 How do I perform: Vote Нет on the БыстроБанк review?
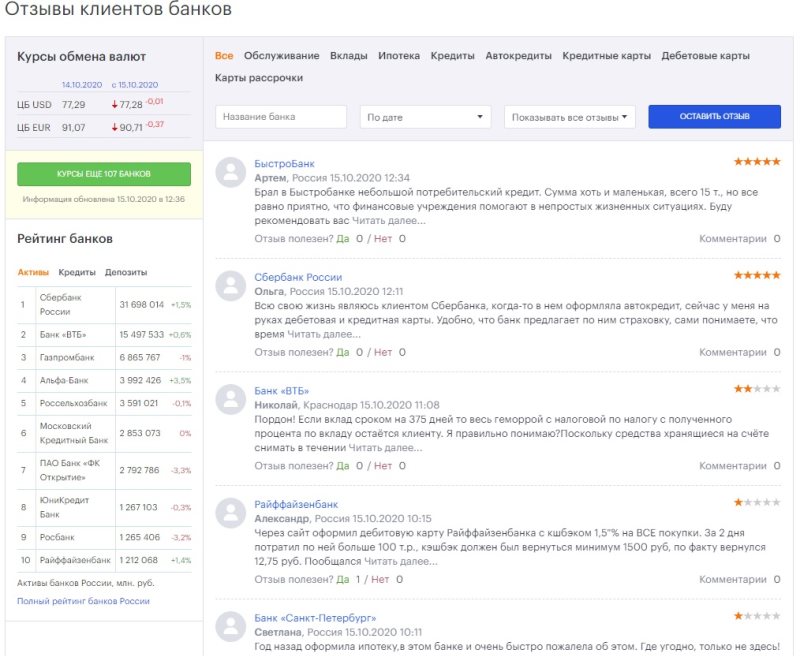tap(383, 239)
